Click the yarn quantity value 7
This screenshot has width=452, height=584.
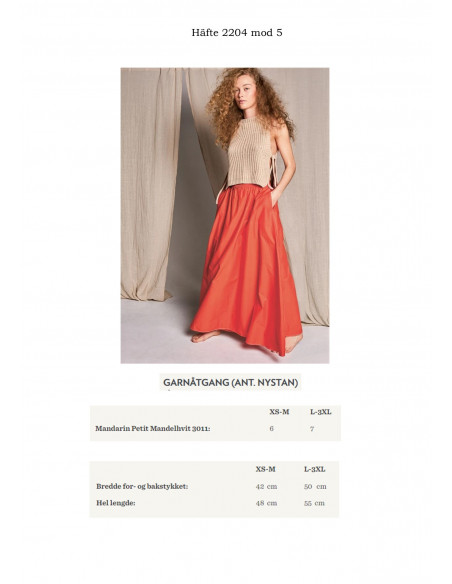(312, 429)
